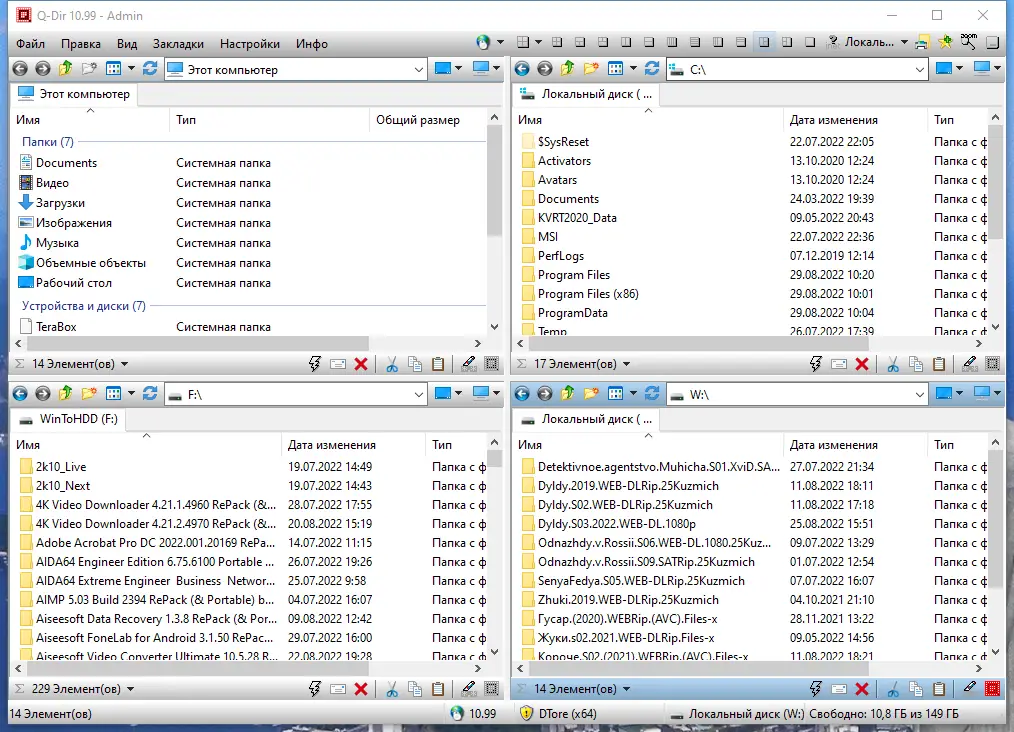Select the highlighted active layout icon
This screenshot has width=1014, height=732.
[x=764, y=43]
